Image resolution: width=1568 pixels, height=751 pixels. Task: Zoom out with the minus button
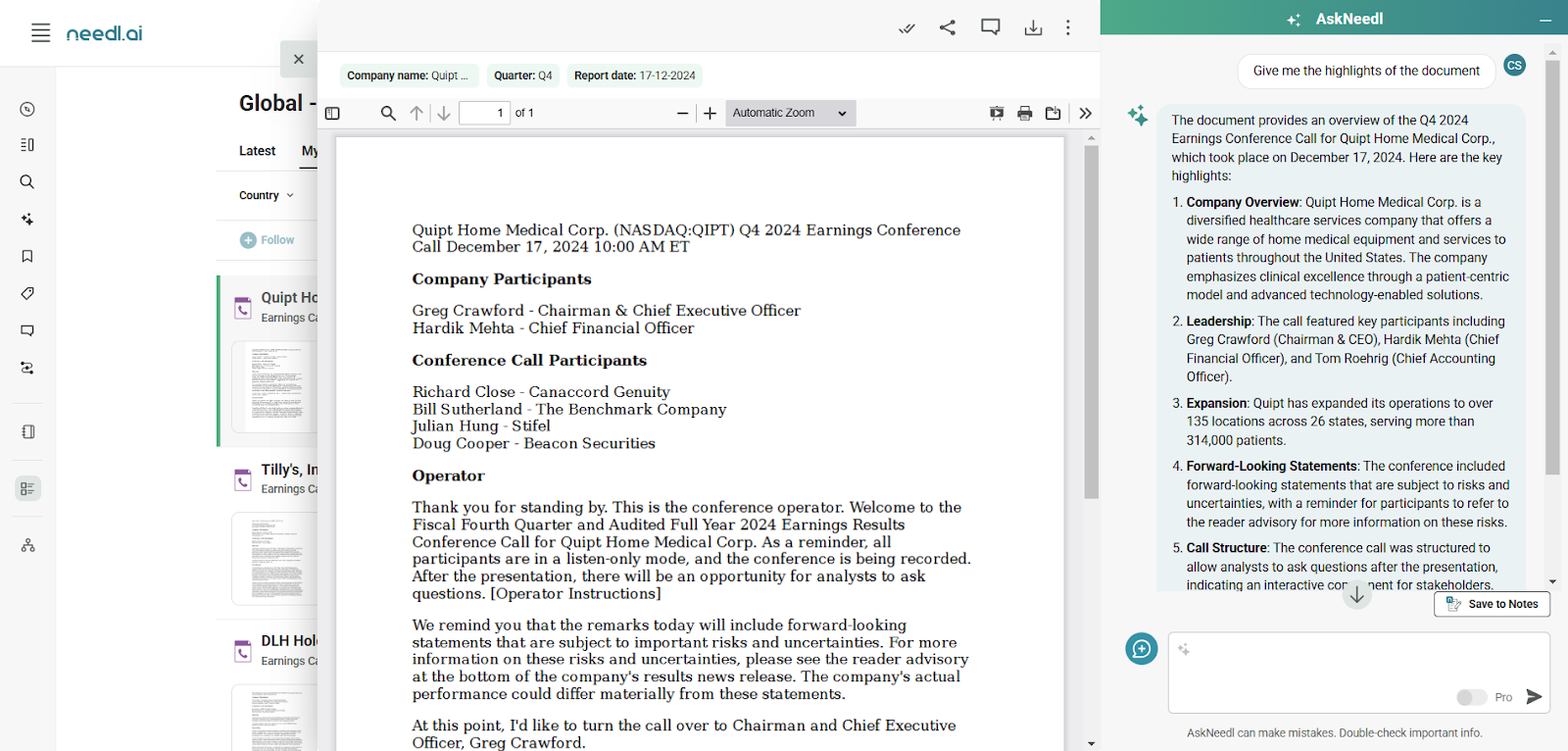point(683,114)
